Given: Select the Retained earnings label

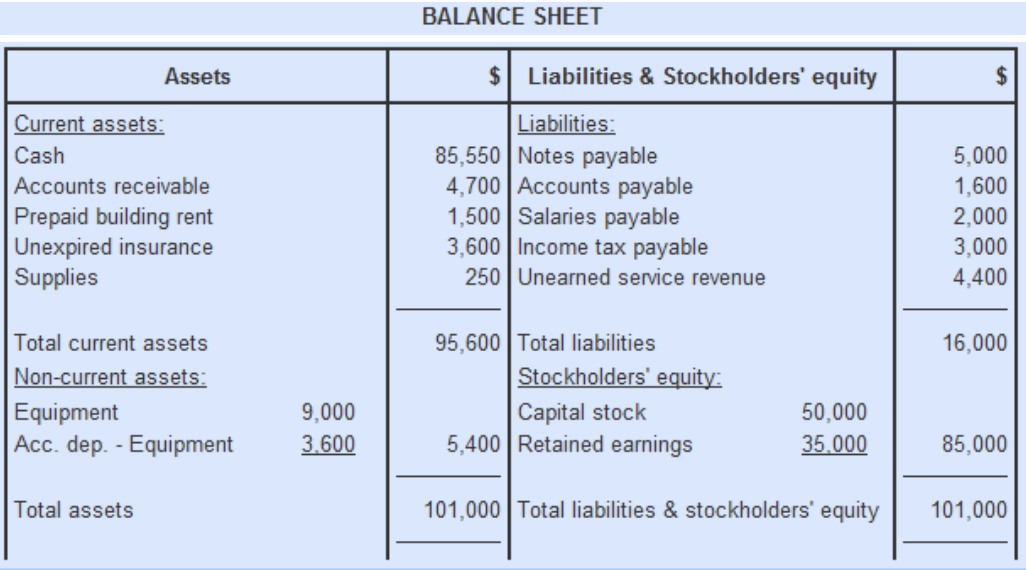Looking at the screenshot, I should 605,444.
